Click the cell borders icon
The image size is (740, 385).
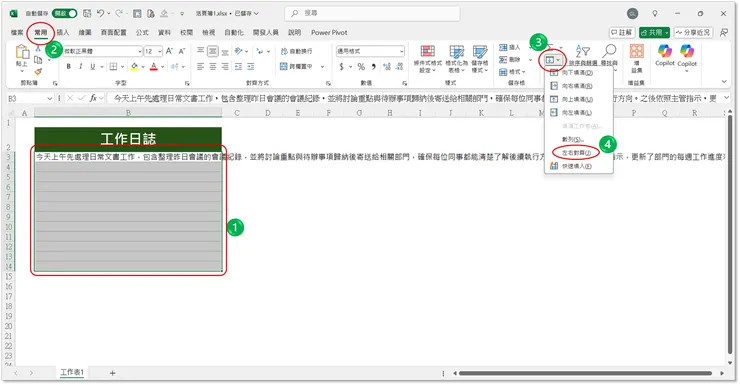click(113, 67)
